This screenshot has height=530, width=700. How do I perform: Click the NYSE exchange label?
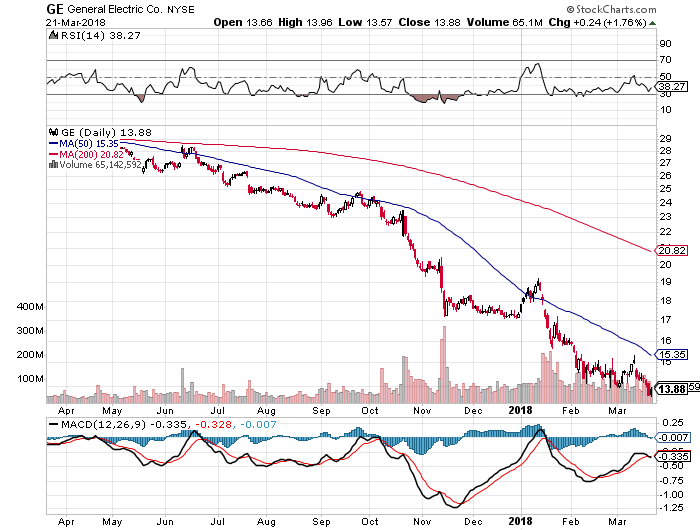(181, 10)
